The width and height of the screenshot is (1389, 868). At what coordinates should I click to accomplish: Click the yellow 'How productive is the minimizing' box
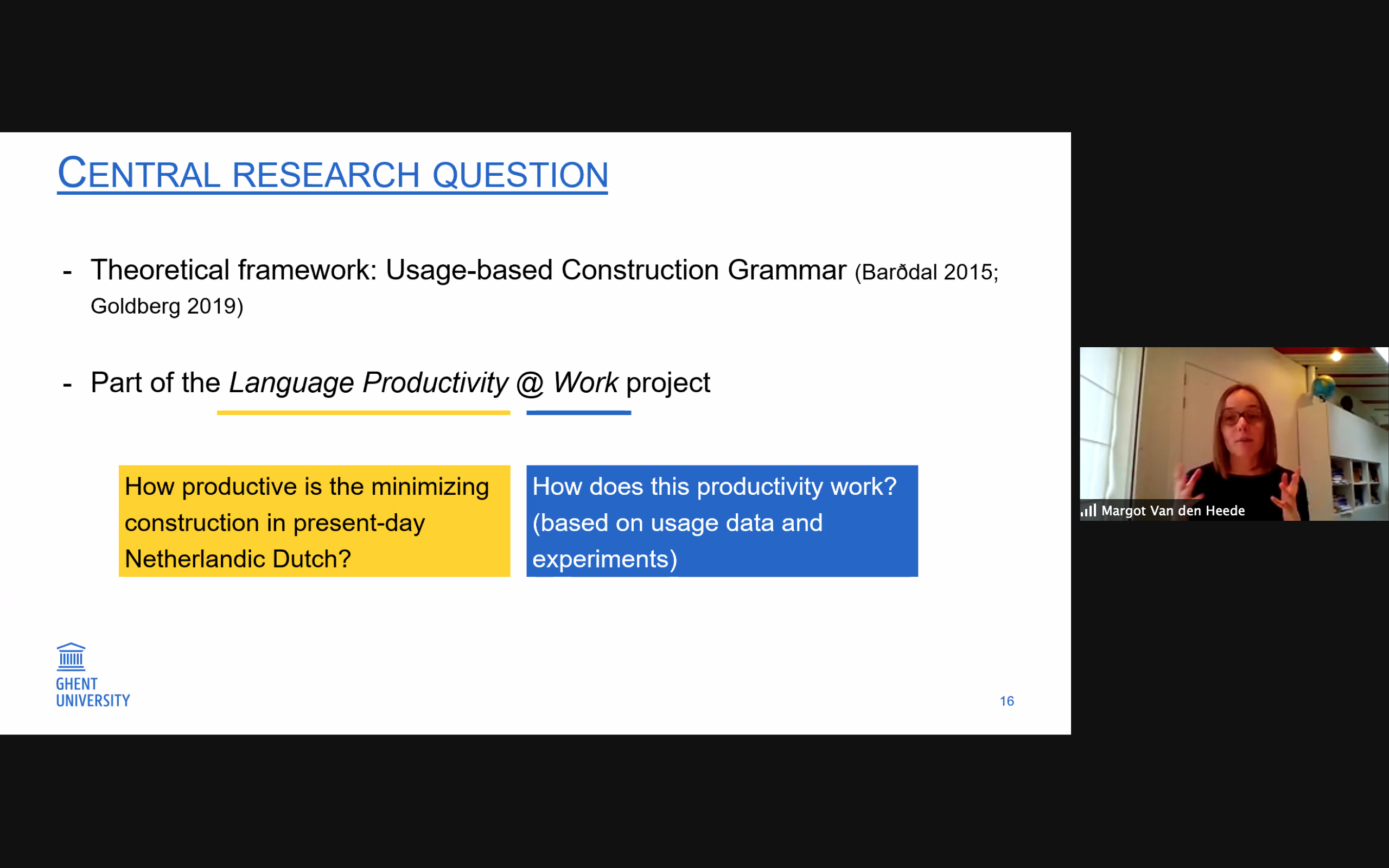[x=315, y=521]
